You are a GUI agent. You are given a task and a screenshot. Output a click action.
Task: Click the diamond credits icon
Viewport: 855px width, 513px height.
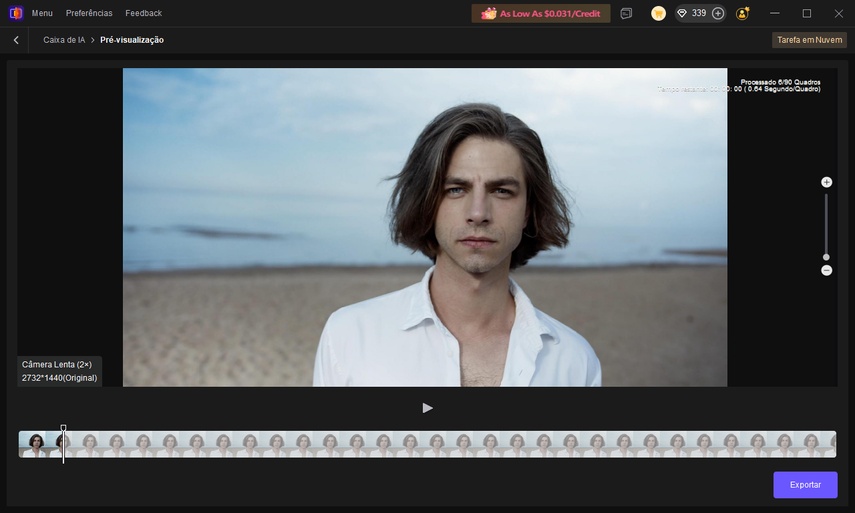tap(682, 13)
